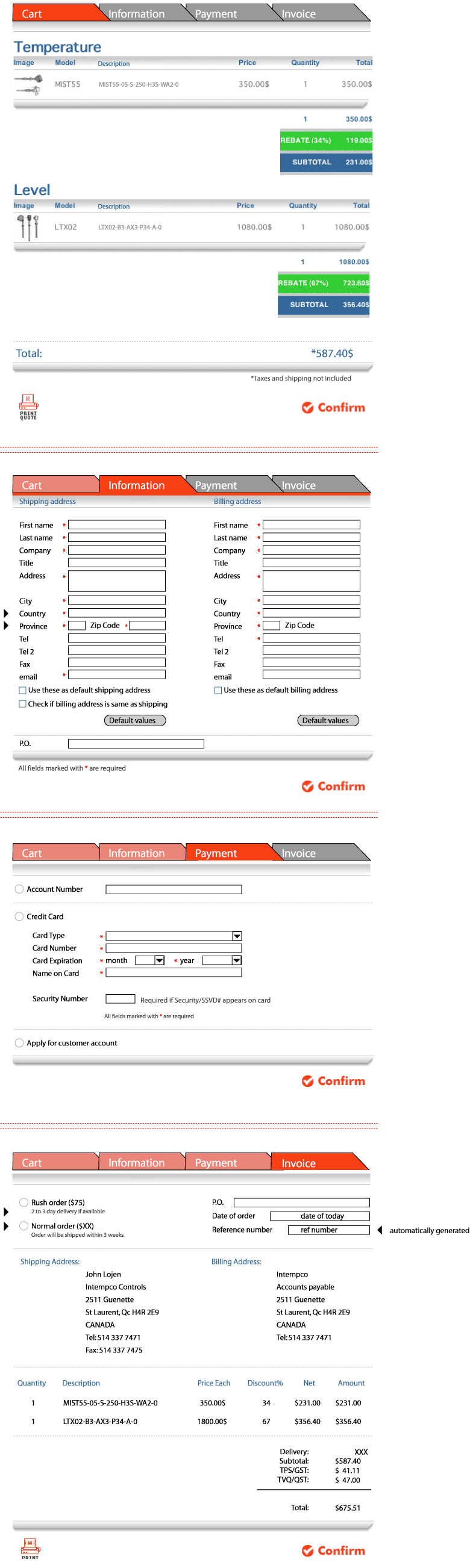Confirm the final invoice after the $675.51 total
Image resolution: width=470 pixels, height=1568 pixels.
point(333,1550)
